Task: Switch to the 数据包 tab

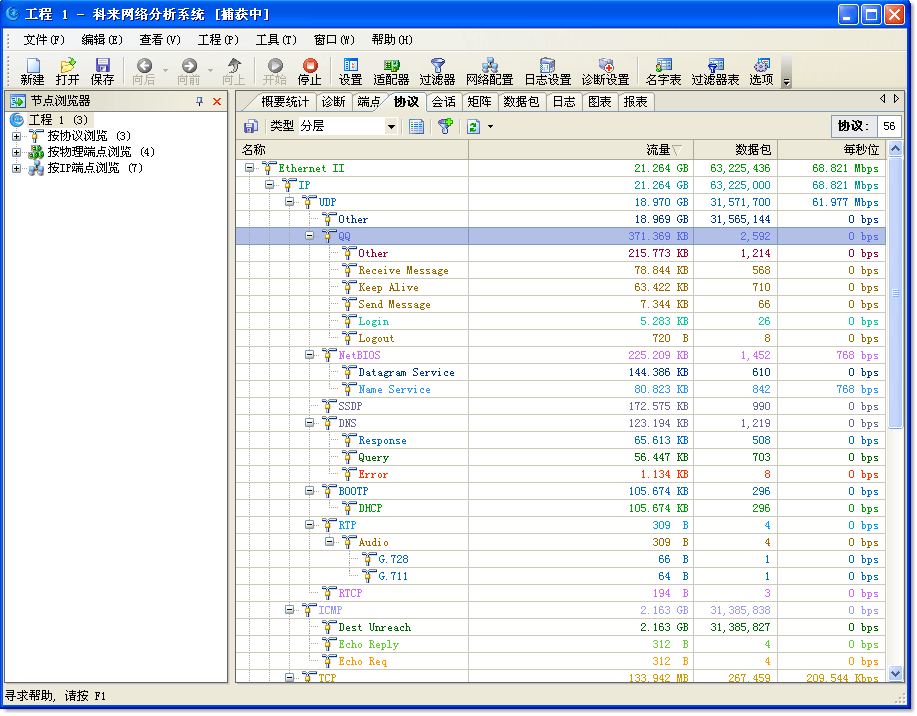Action: click(521, 101)
